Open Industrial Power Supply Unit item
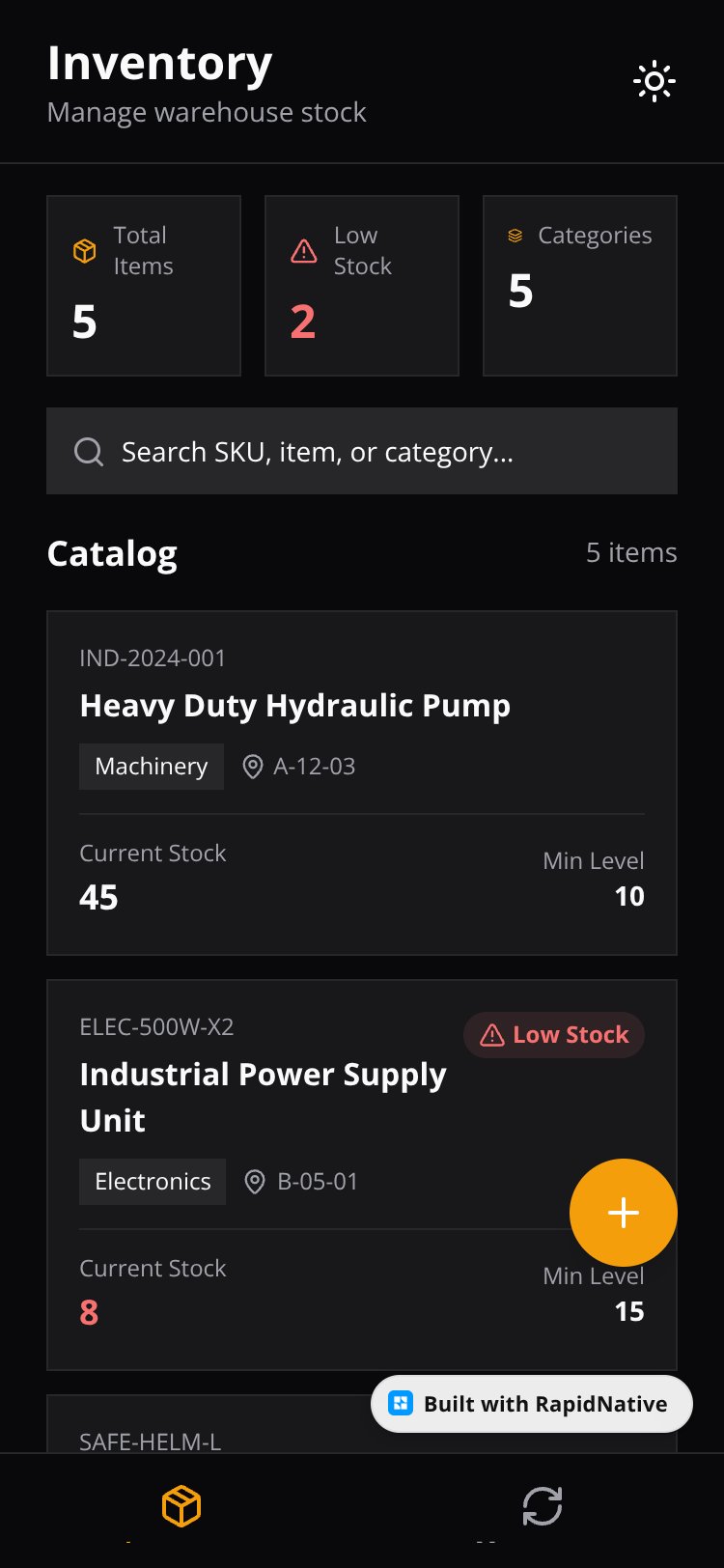724x1568 pixels. point(362,1175)
